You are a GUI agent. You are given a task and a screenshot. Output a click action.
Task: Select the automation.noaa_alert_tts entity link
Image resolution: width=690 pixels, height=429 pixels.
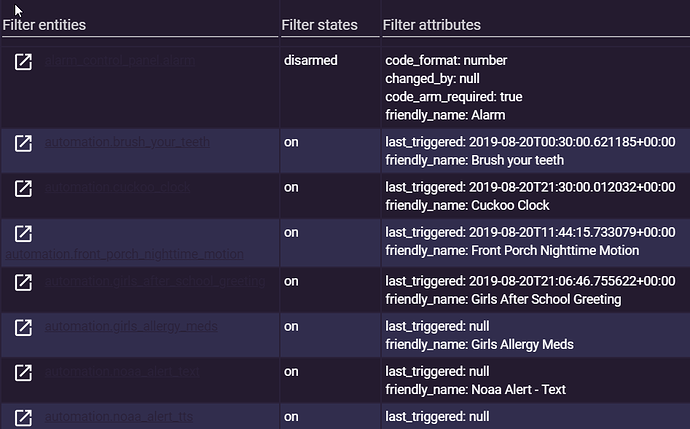click(x=119, y=417)
